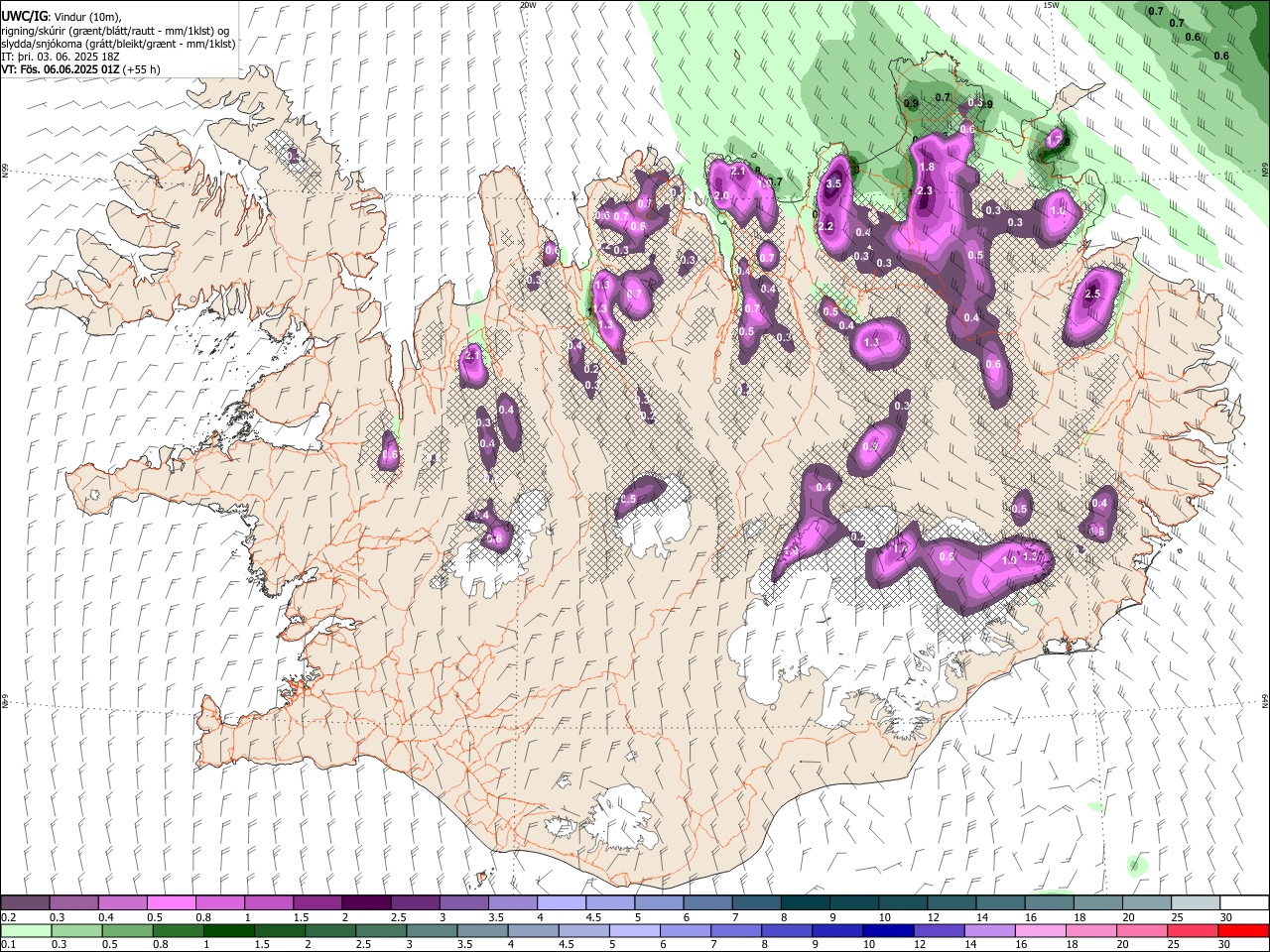Click the '3.5' precipitation value on the map
The height and width of the screenshot is (952, 1270).
pyautogui.click(x=834, y=183)
